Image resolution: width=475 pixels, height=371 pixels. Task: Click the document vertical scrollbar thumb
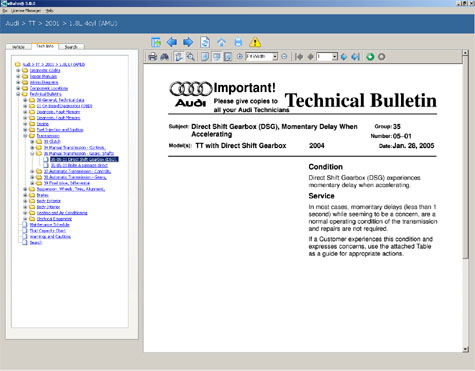(x=466, y=157)
